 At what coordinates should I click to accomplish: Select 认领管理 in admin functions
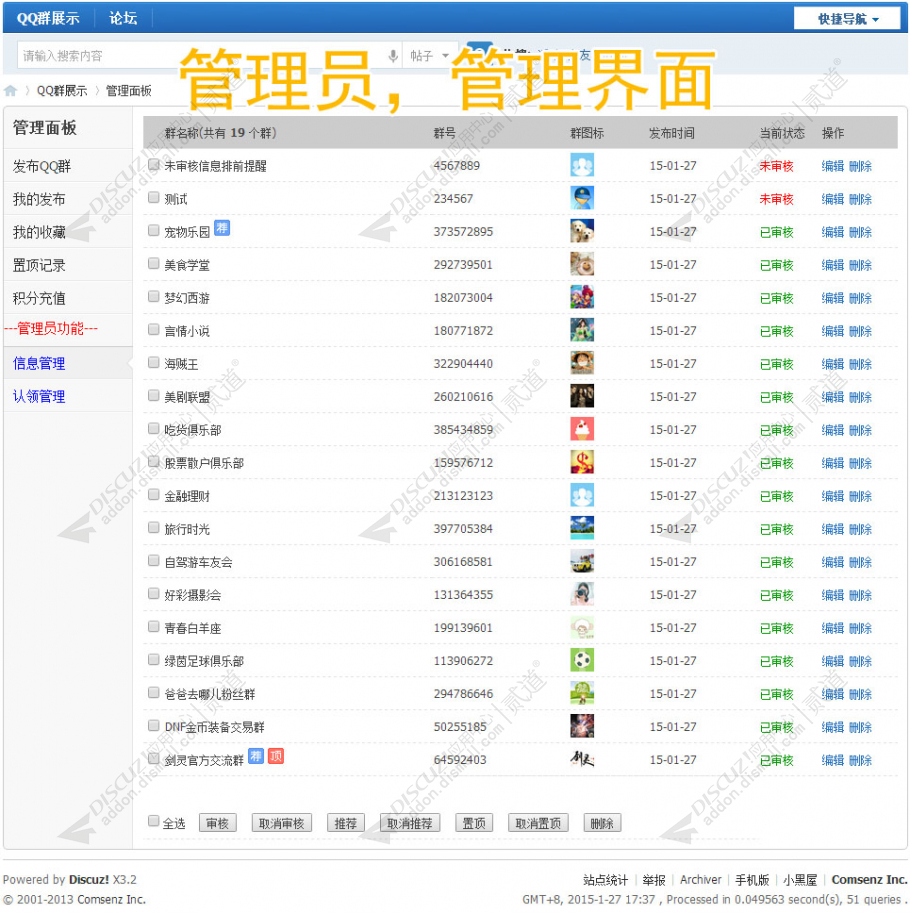68,397
